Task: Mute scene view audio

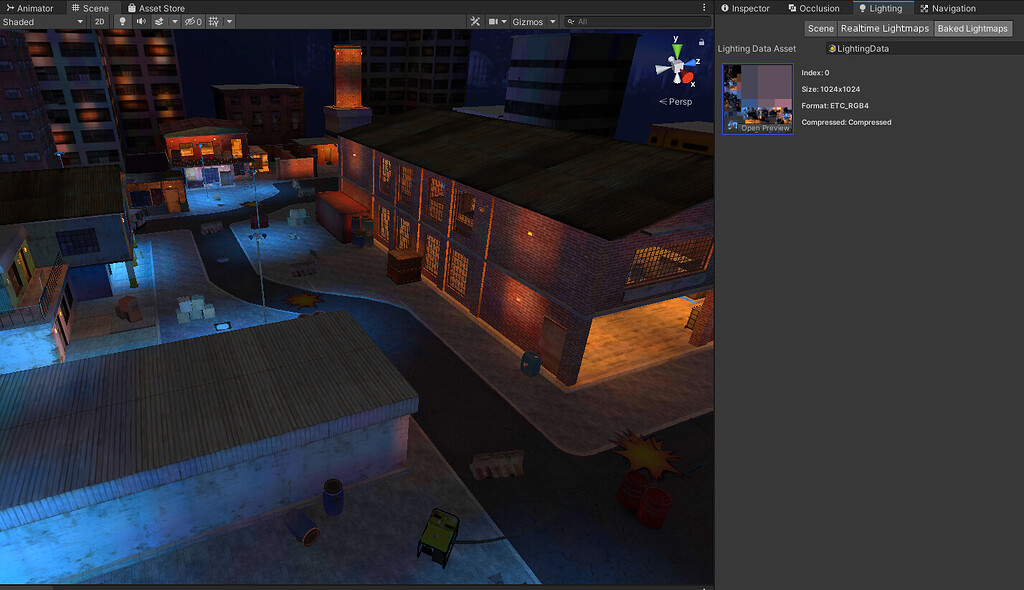Action: [139, 21]
